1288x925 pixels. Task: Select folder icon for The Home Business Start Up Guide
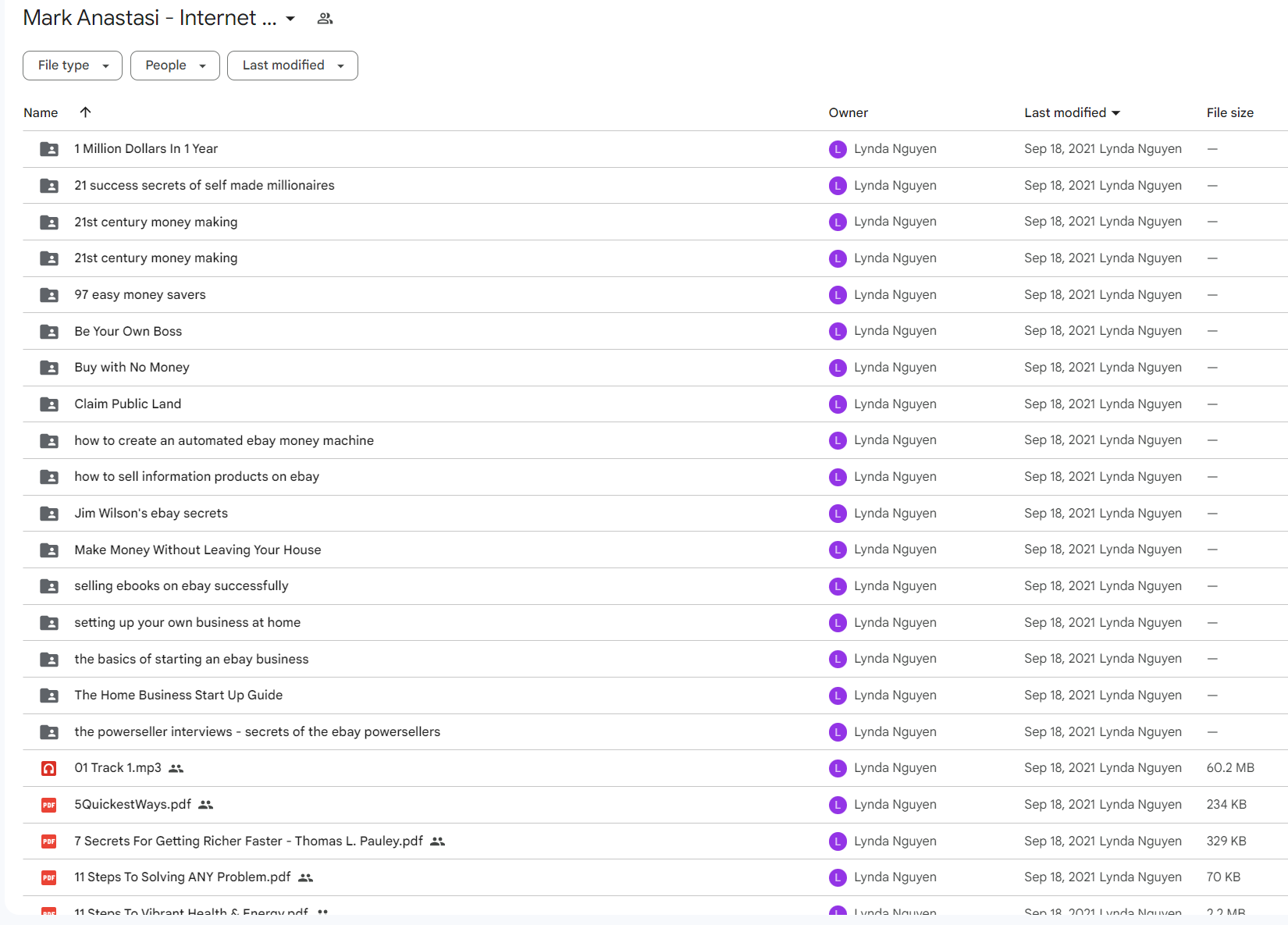coord(49,696)
